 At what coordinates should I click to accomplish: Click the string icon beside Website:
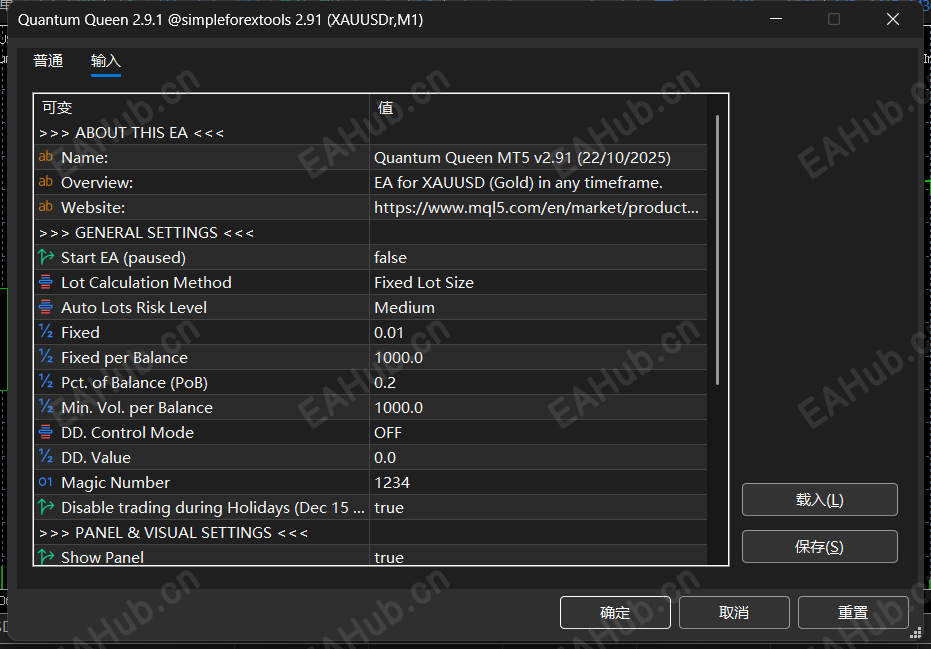point(46,207)
